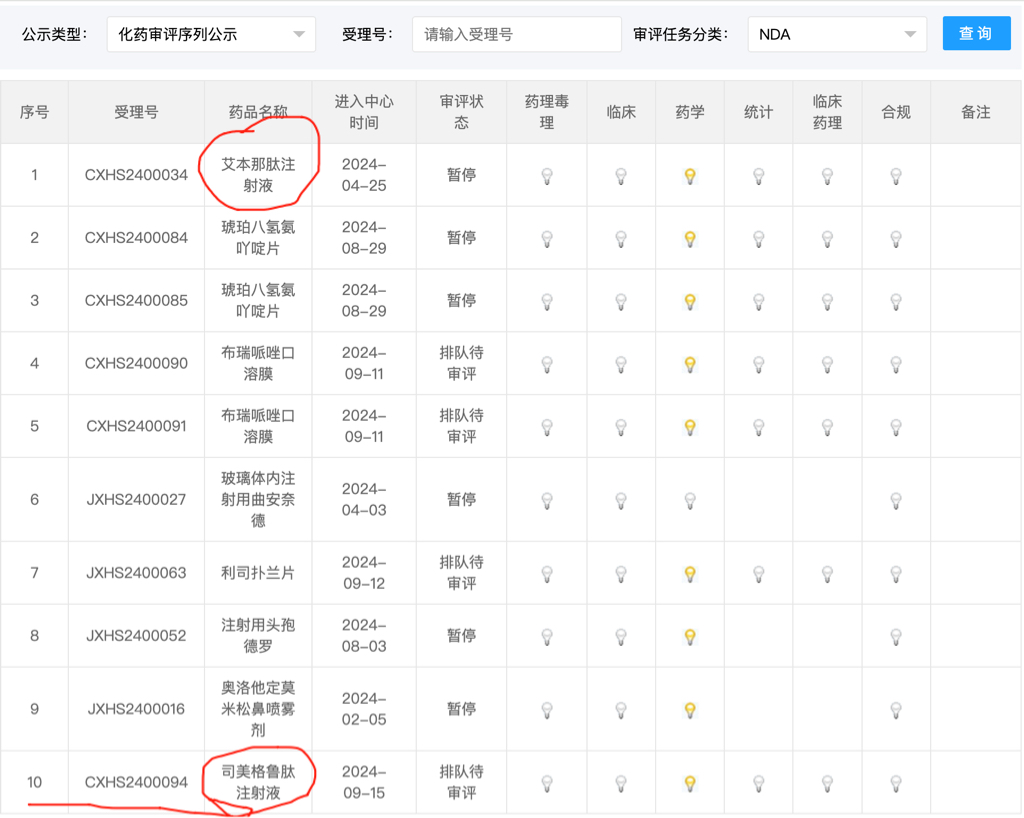Click the 受理号 column header
Screen dimensions: 1024x818
(x=136, y=112)
